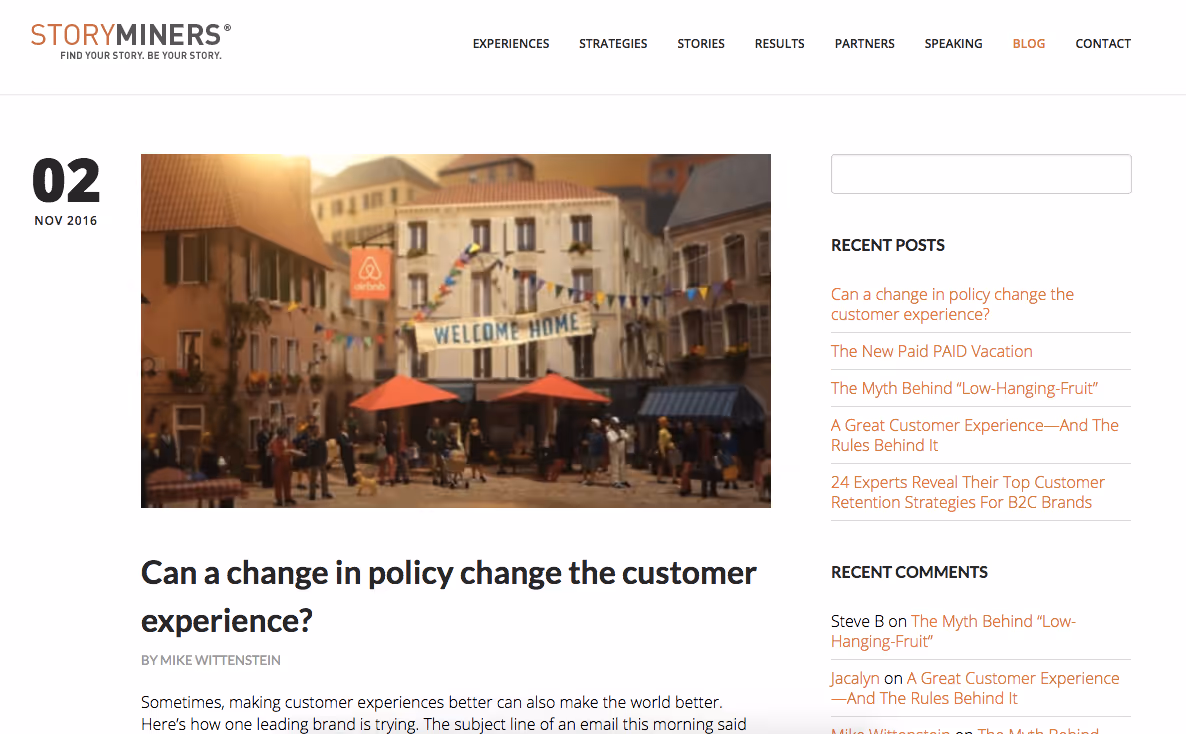Image resolution: width=1186 pixels, height=734 pixels.
Task: Open the Airbnb Welcome Home featured image
Action: [x=455, y=331]
